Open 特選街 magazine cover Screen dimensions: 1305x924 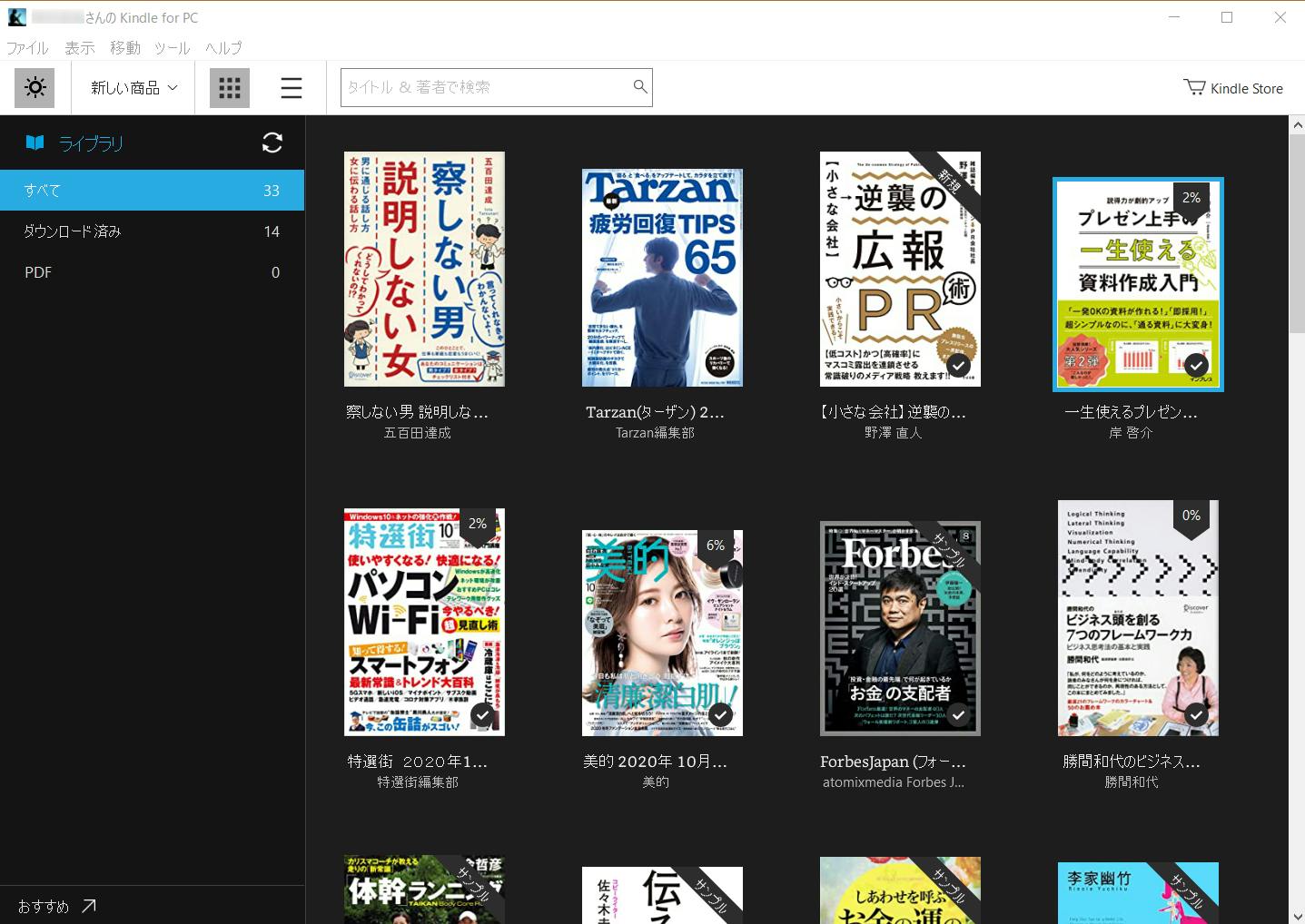pyautogui.click(x=424, y=622)
